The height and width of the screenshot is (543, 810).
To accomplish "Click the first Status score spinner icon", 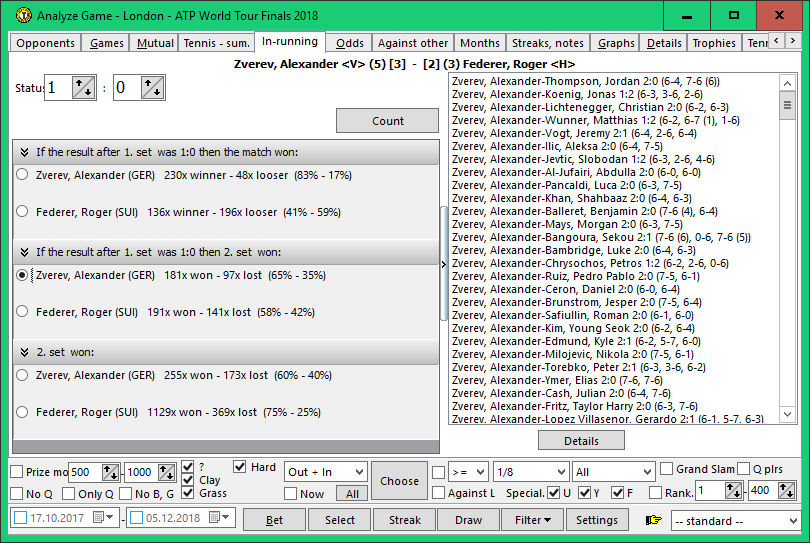I will pos(85,88).
